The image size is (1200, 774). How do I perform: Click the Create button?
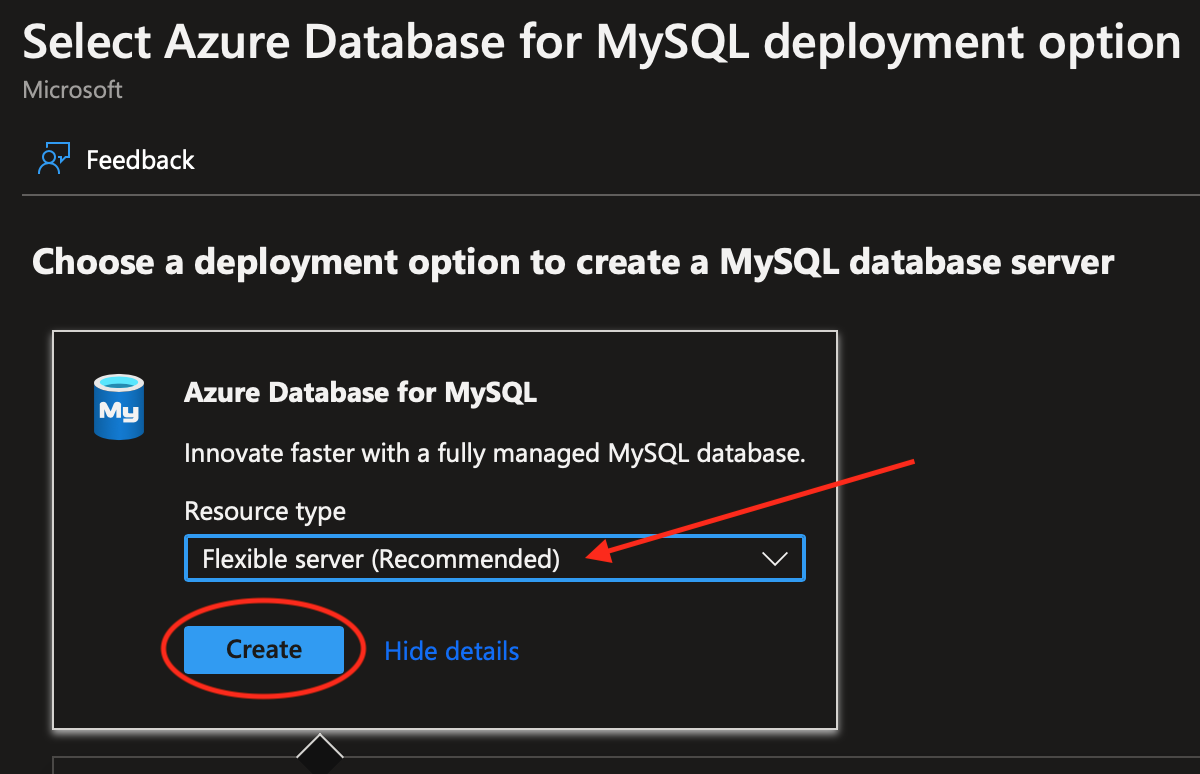[x=264, y=650]
